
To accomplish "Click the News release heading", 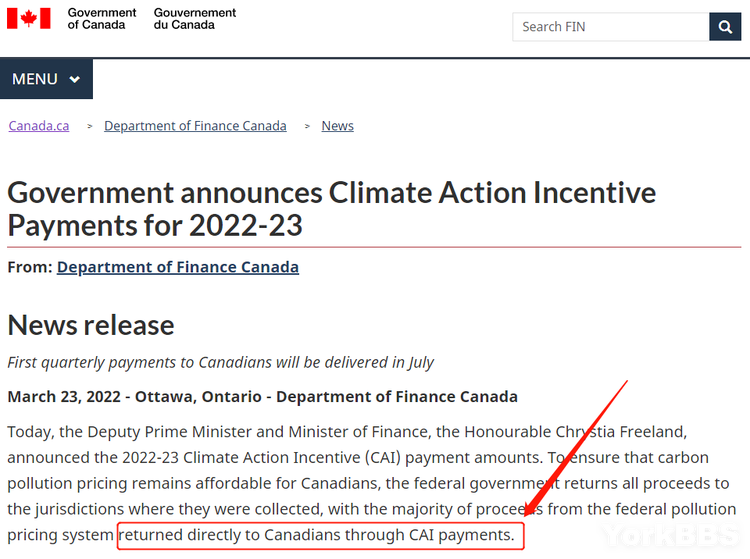I will (x=91, y=325).
